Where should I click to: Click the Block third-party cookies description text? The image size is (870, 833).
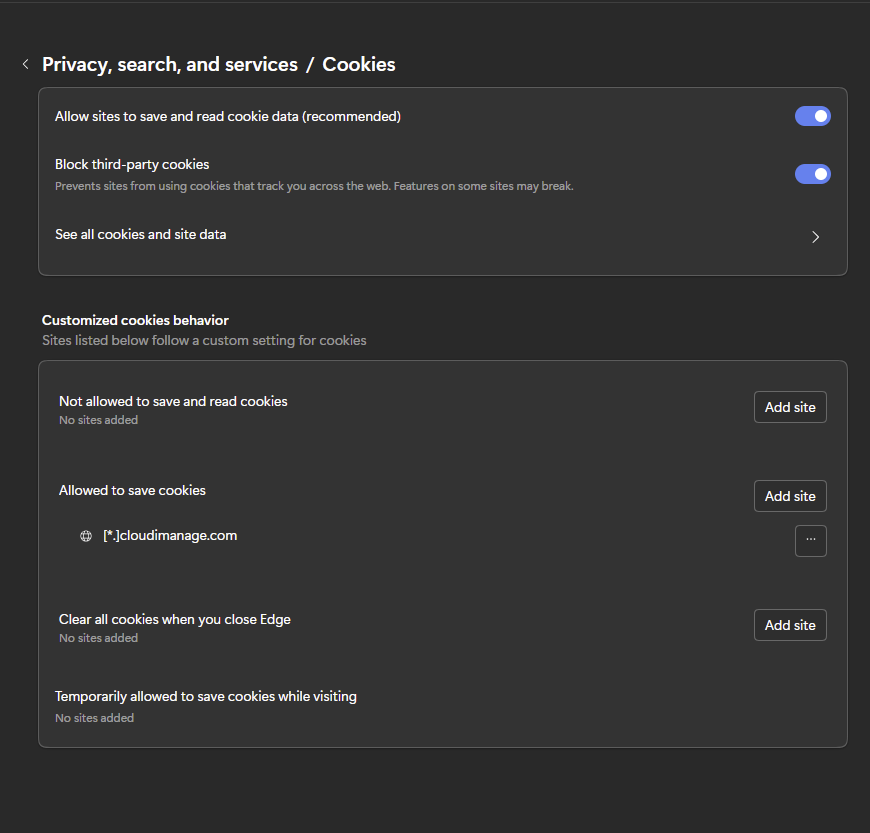pos(314,186)
